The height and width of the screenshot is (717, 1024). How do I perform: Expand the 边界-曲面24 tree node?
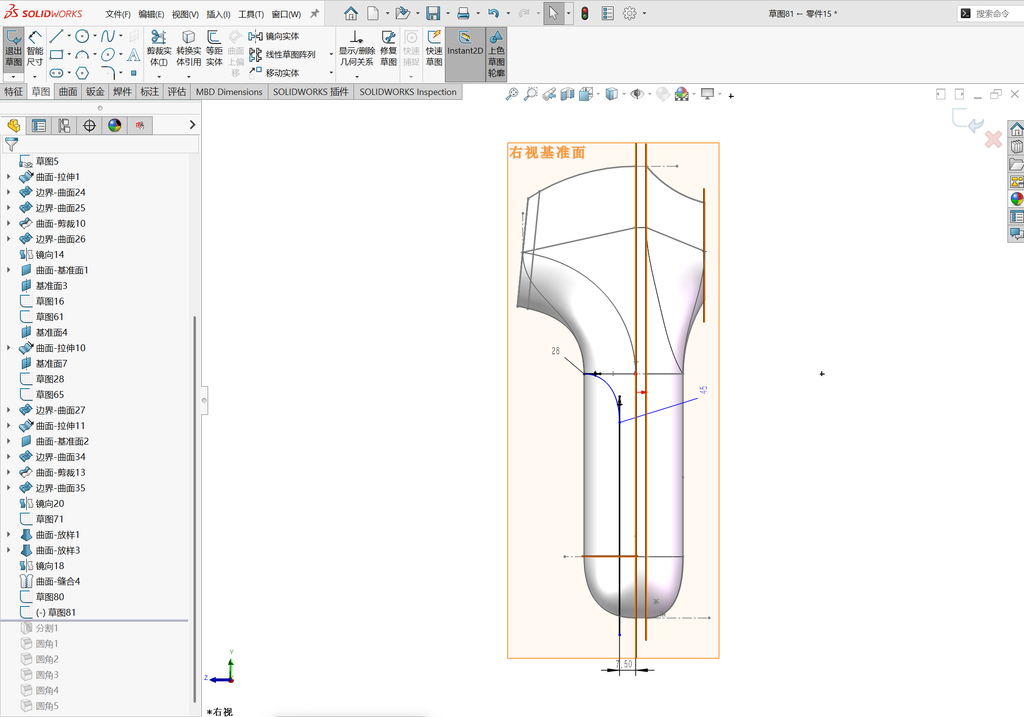[8, 193]
